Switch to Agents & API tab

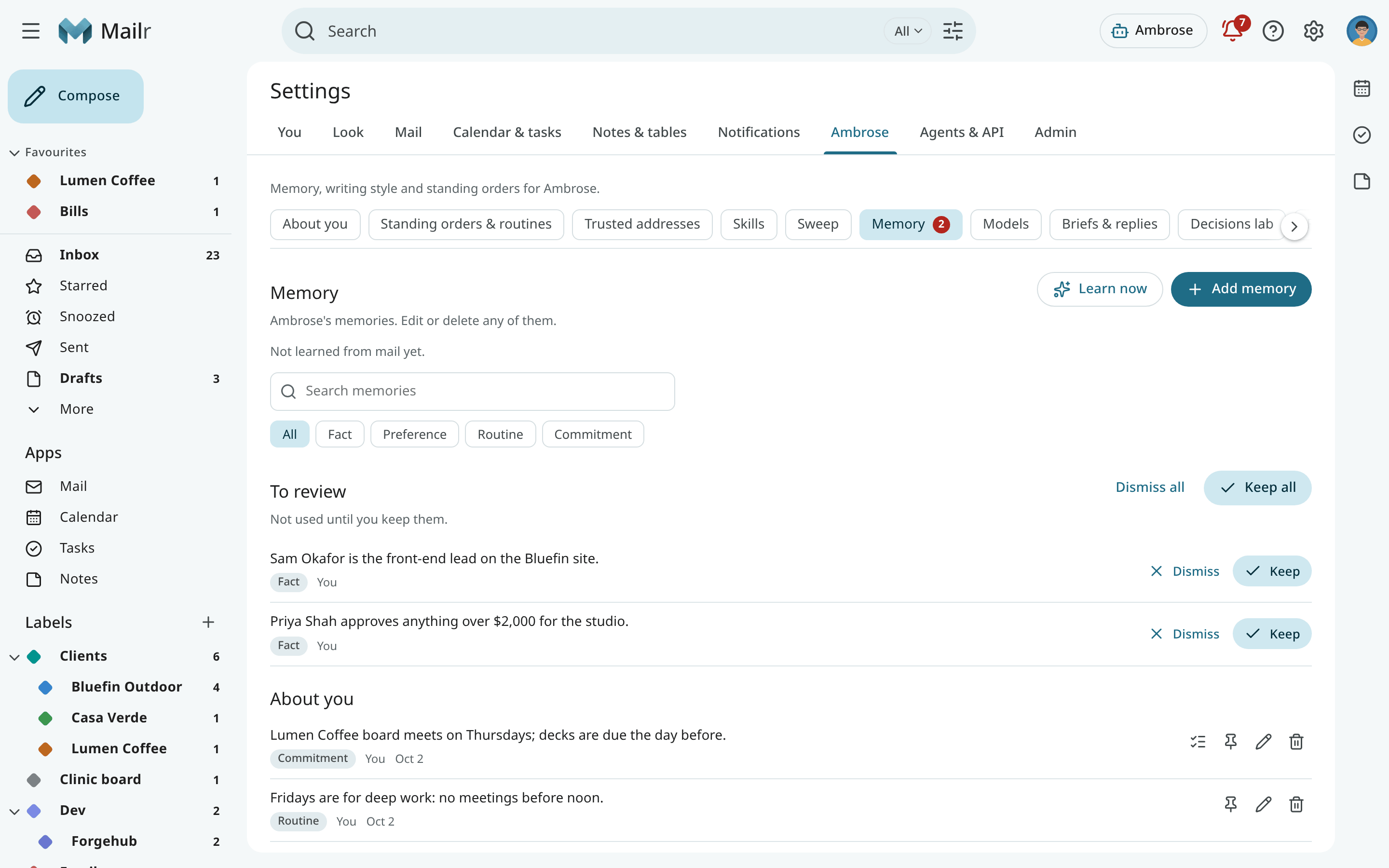[x=961, y=132]
